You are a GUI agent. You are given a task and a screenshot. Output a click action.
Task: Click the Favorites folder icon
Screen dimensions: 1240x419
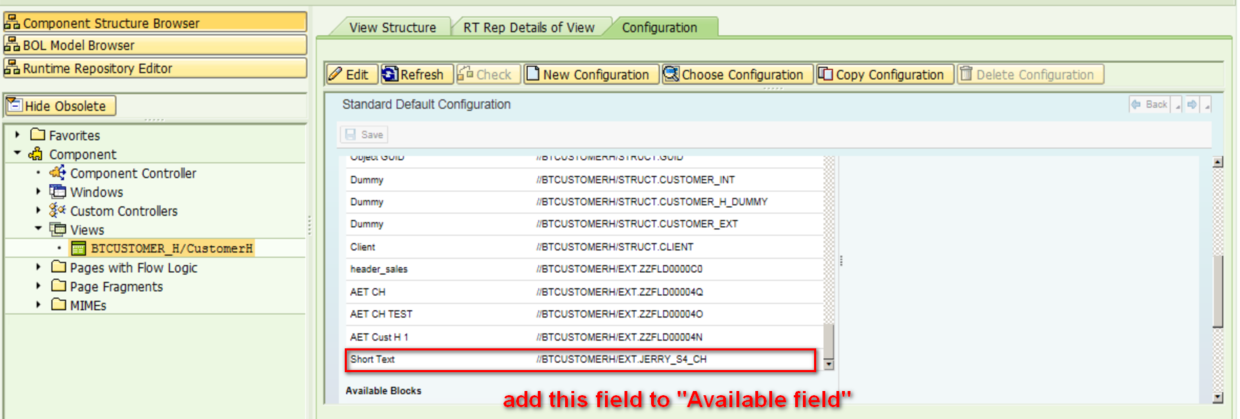click(x=37, y=135)
